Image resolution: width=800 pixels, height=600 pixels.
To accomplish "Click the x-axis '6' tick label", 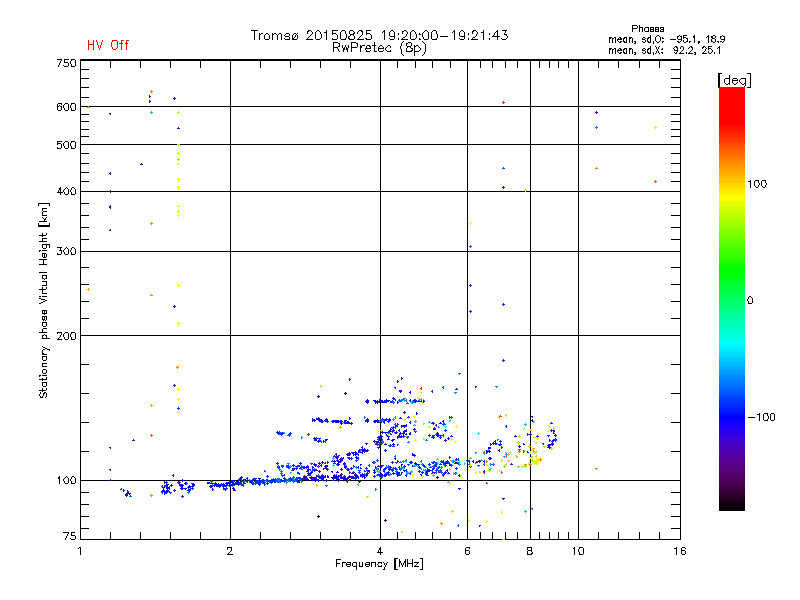I will (x=468, y=551).
